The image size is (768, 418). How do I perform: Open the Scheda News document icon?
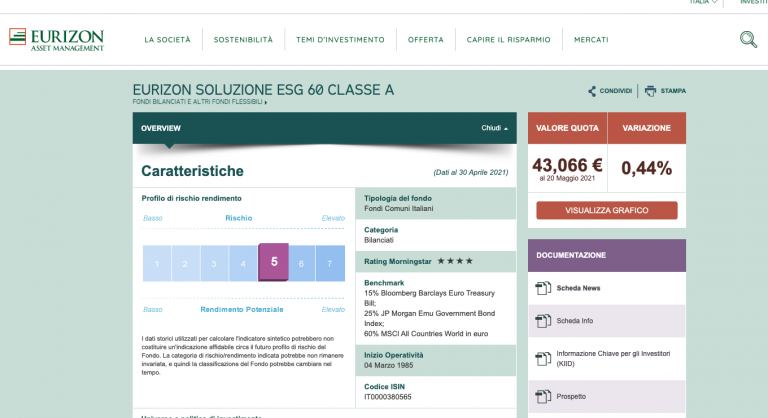tap(543, 288)
